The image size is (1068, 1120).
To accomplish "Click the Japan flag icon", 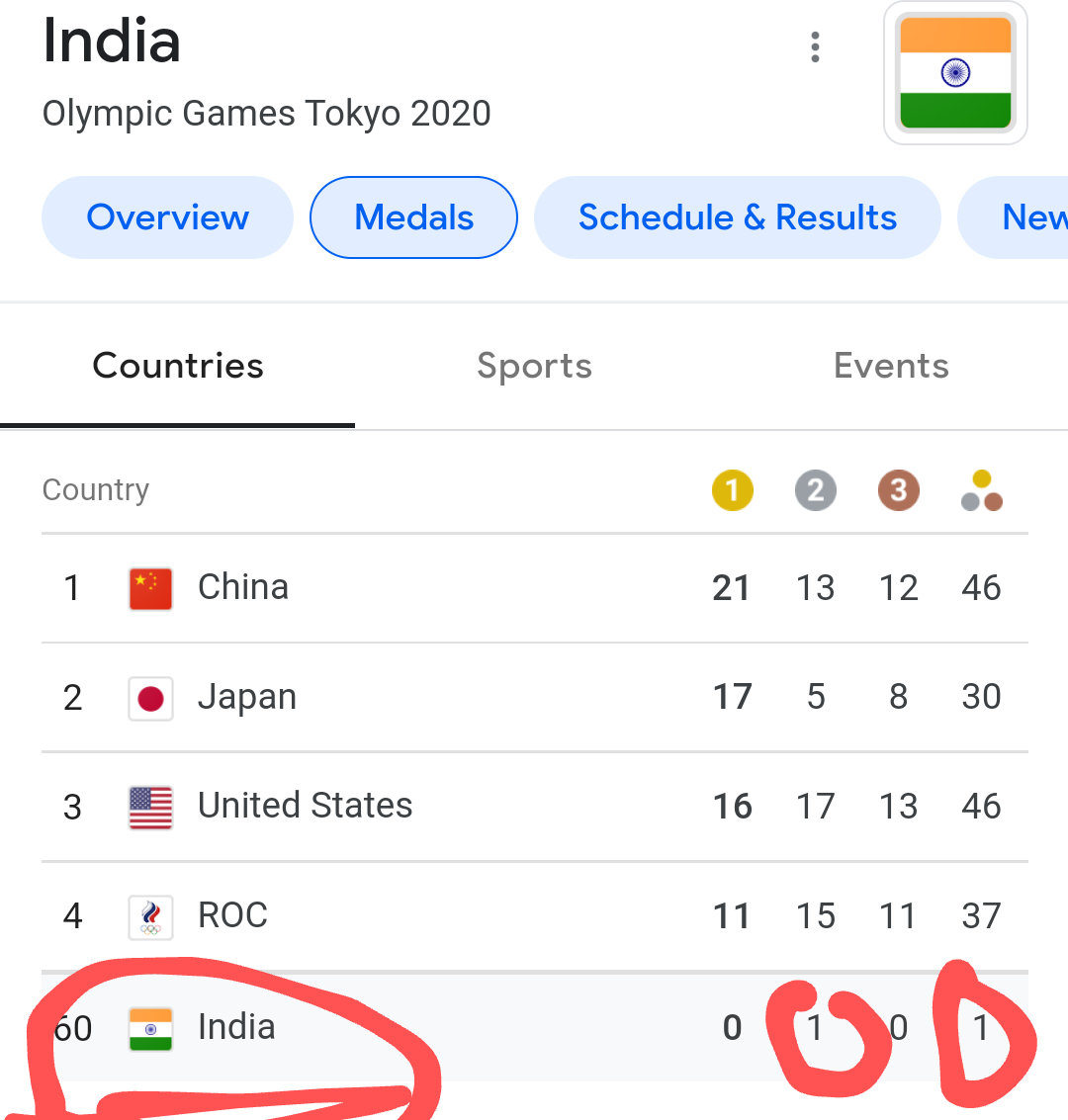I will tap(150, 698).
